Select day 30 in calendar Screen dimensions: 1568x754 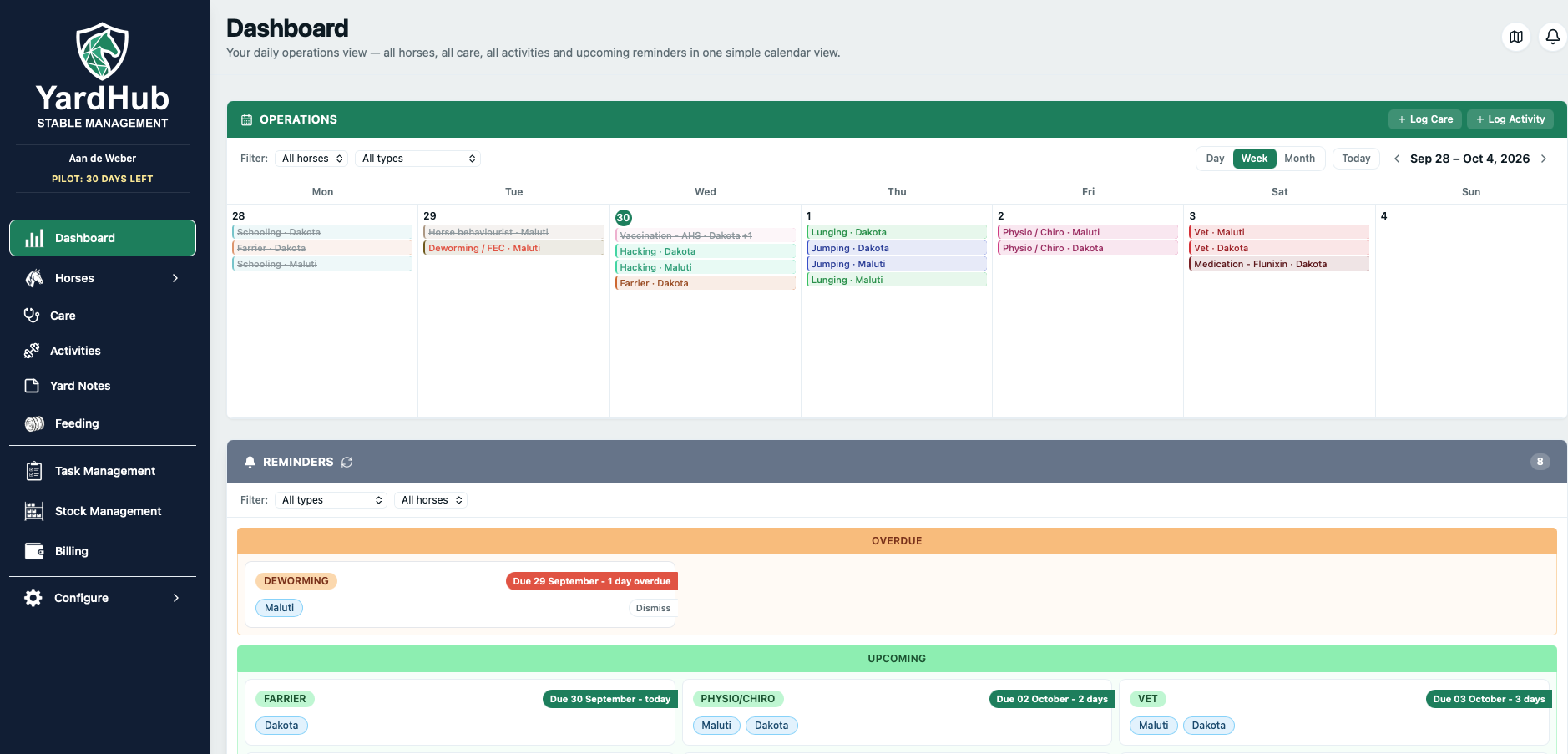click(x=623, y=218)
